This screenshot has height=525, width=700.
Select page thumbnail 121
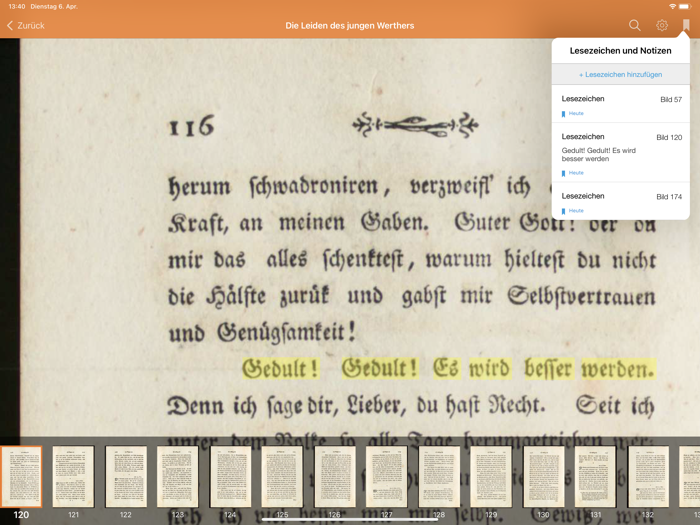coord(73,477)
